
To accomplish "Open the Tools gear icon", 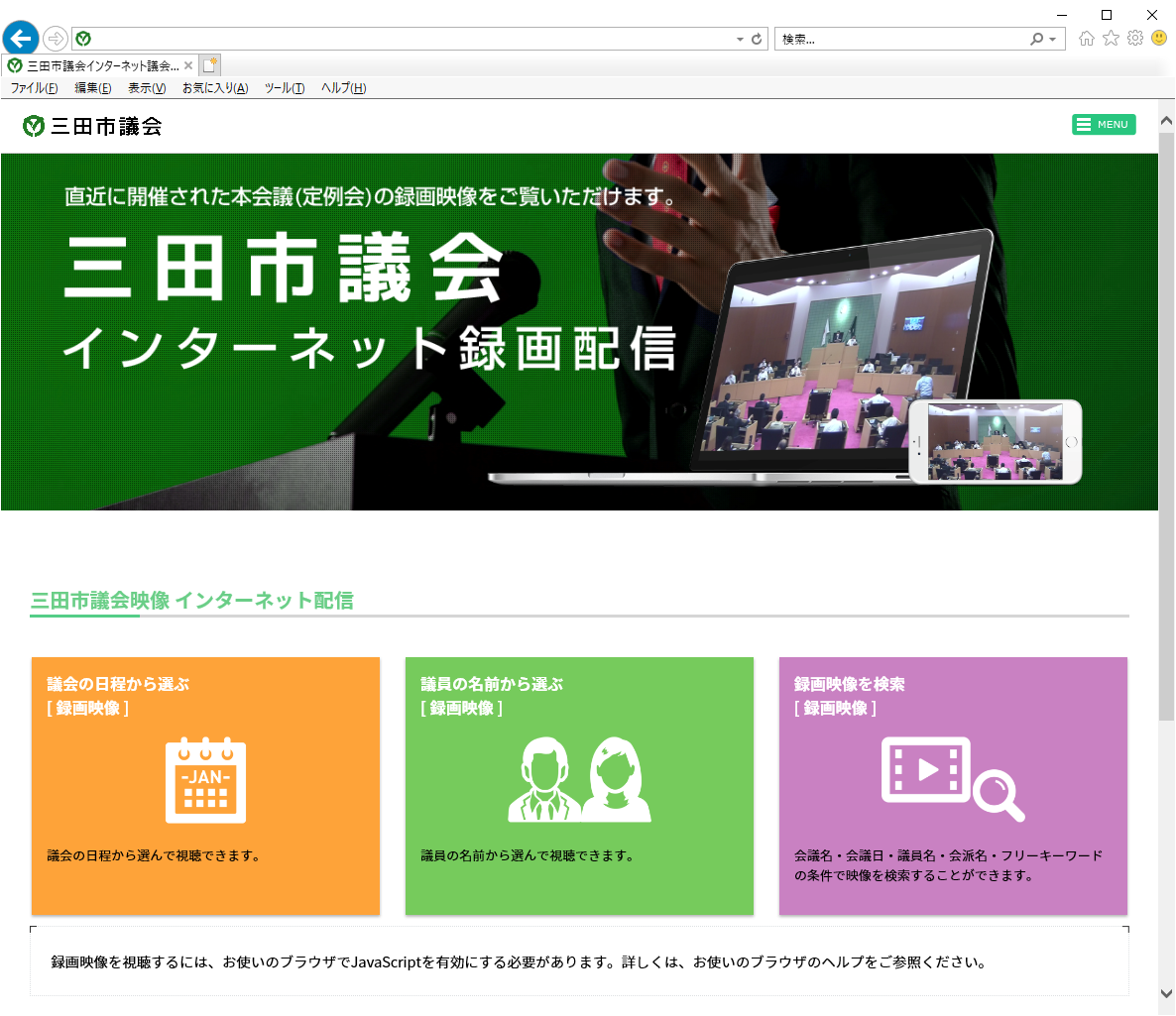I will [x=1134, y=39].
